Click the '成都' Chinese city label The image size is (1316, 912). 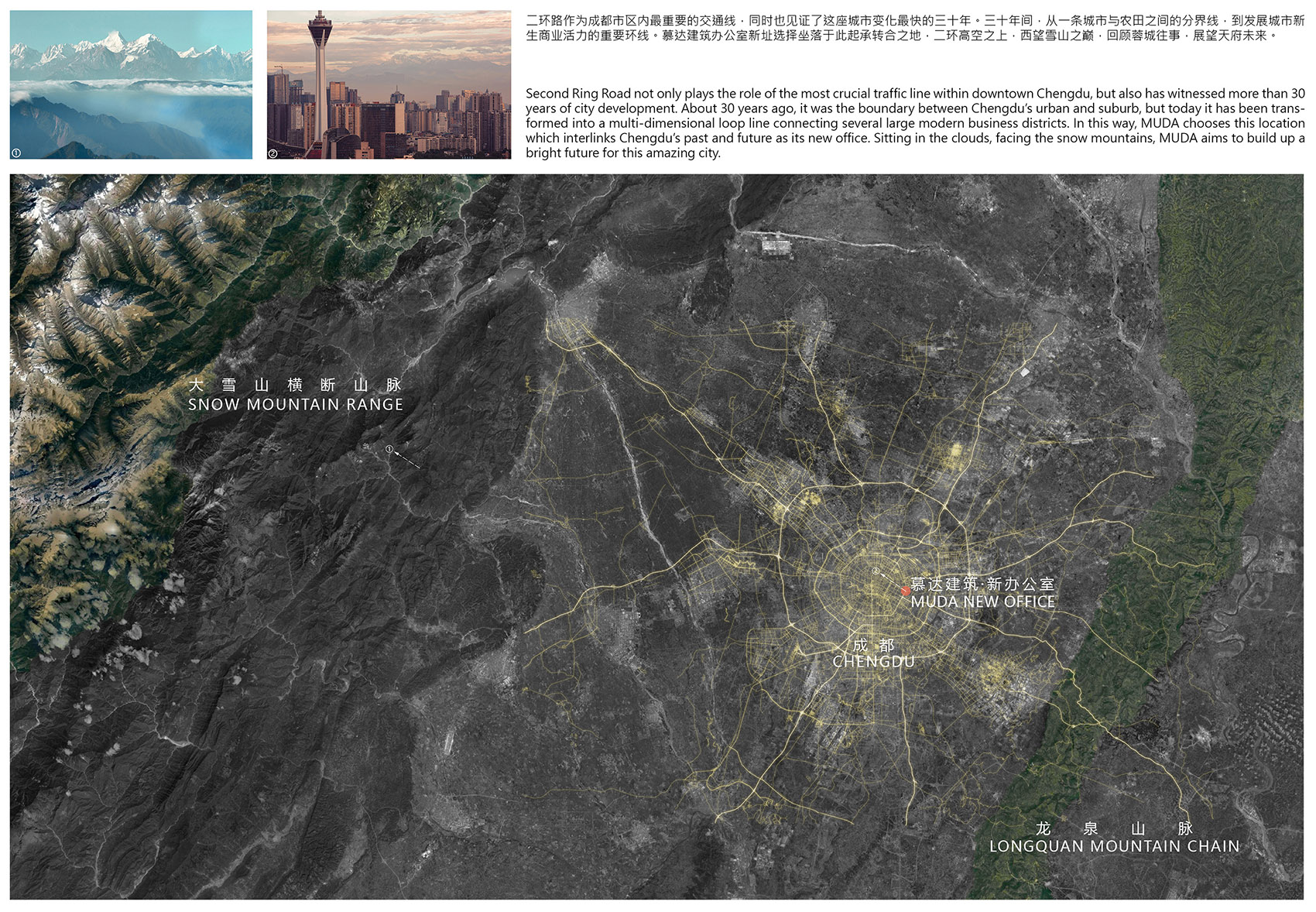(873, 645)
